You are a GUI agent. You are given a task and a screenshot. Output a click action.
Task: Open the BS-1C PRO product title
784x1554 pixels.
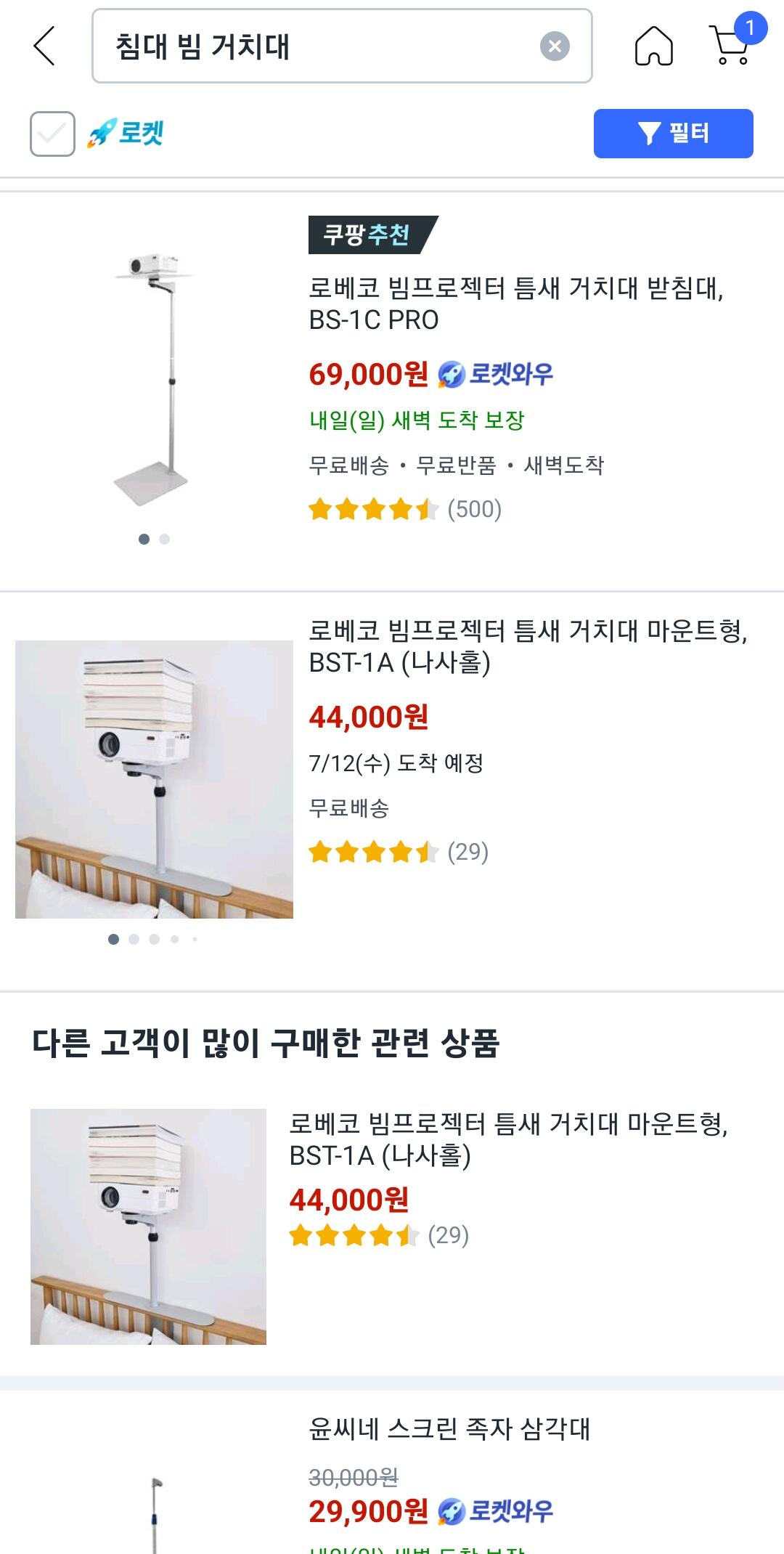[x=515, y=304]
